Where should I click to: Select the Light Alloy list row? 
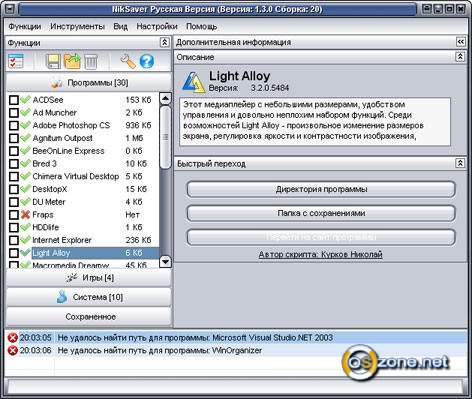[83, 253]
